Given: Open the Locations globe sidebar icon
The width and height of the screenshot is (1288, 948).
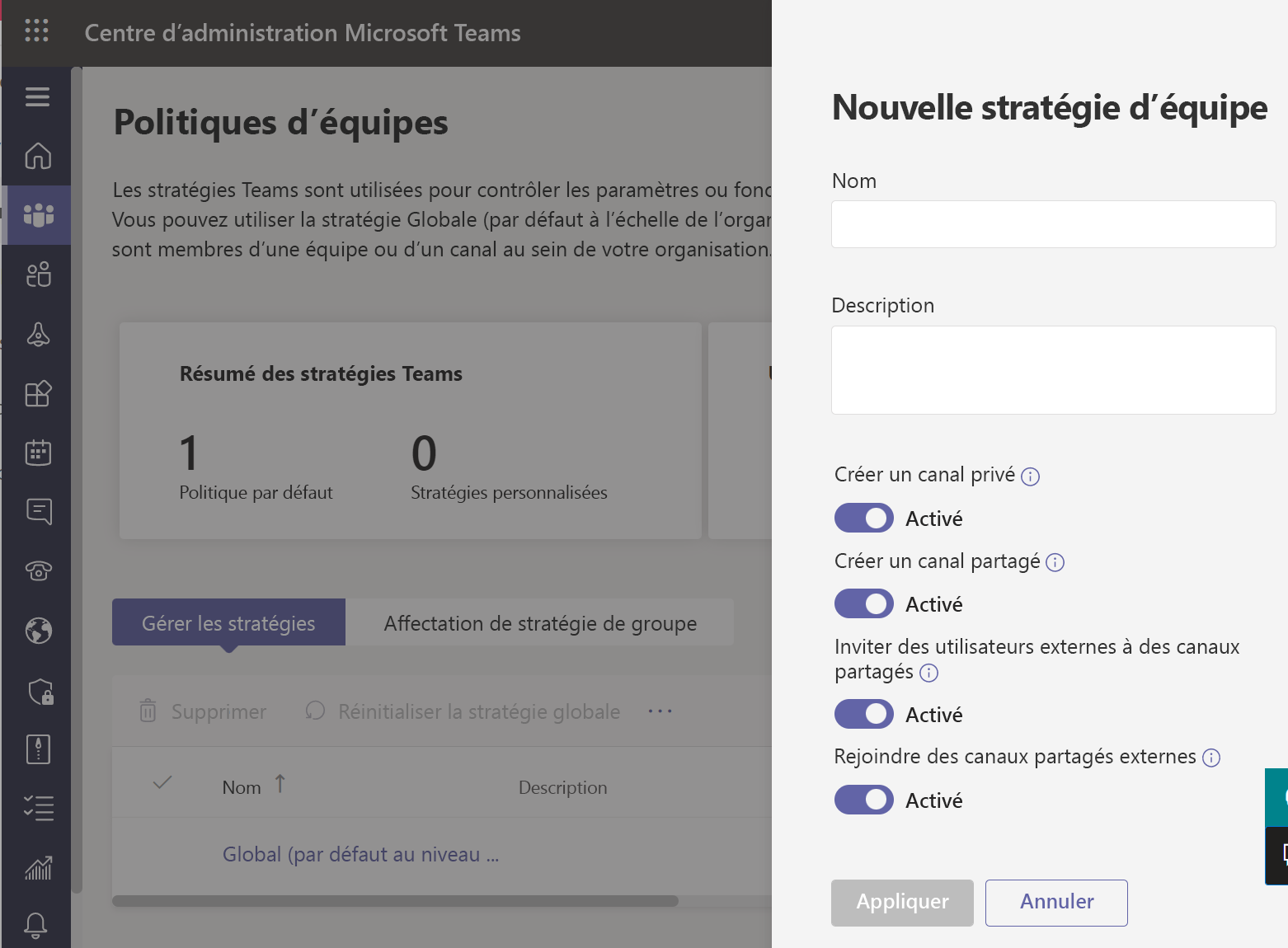Looking at the screenshot, I should (38, 631).
